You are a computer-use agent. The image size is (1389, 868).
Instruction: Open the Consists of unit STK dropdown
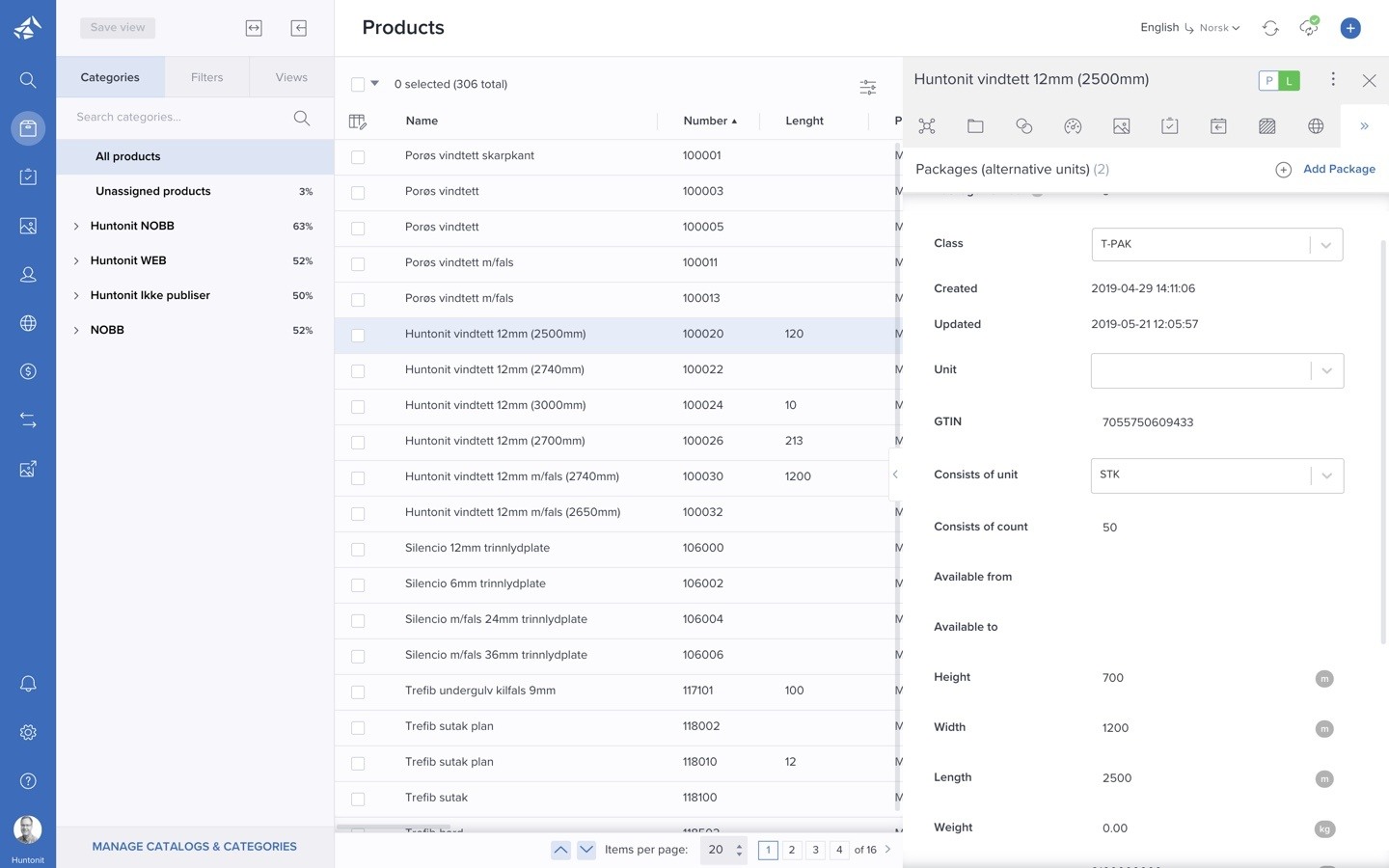click(1216, 475)
